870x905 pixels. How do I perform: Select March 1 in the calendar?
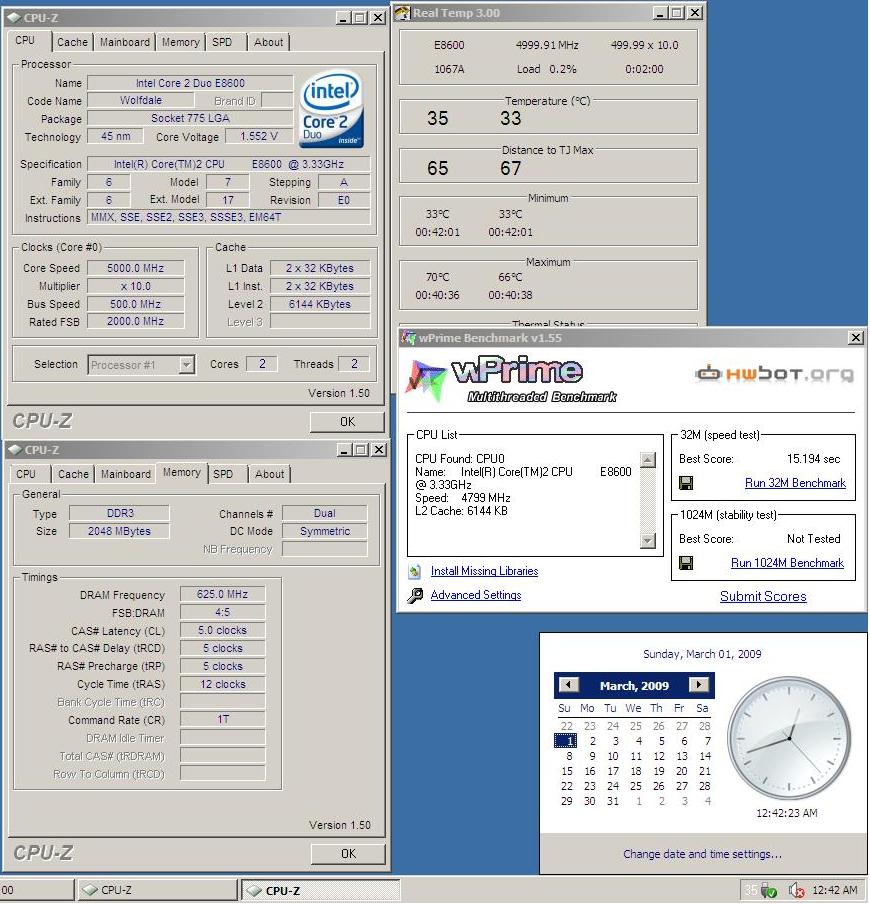tap(566, 741)
